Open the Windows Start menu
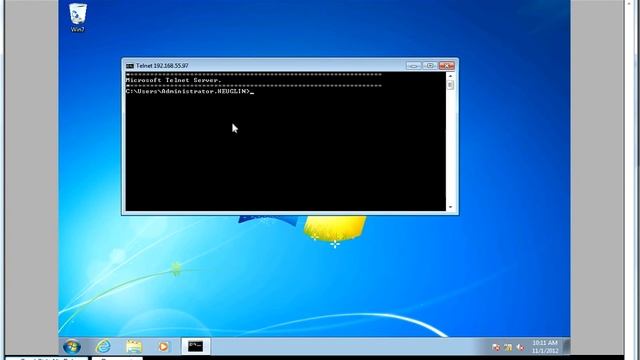 pyautogui.click(x=72, y=347)
